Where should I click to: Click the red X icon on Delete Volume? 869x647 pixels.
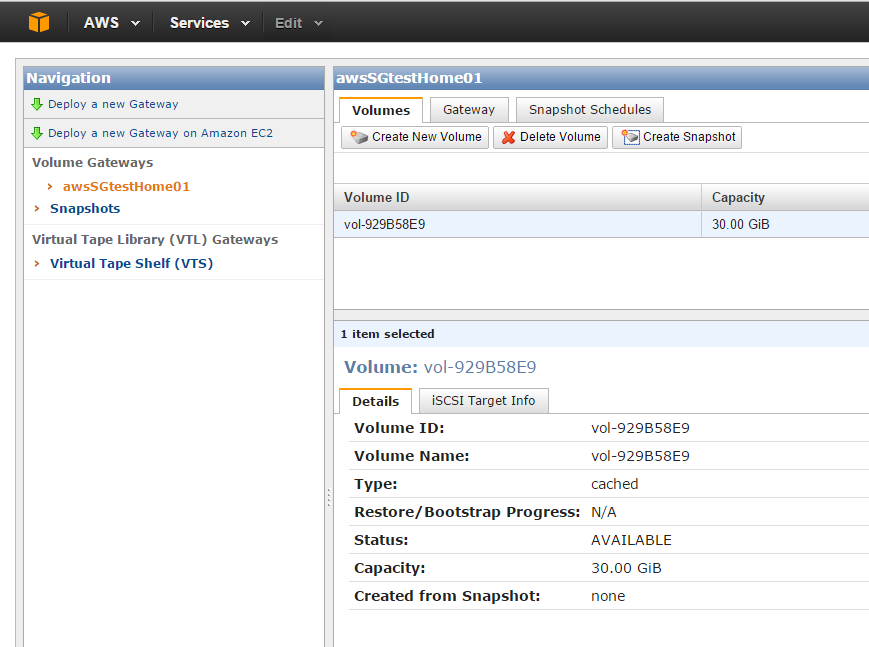tap(508, 137)
